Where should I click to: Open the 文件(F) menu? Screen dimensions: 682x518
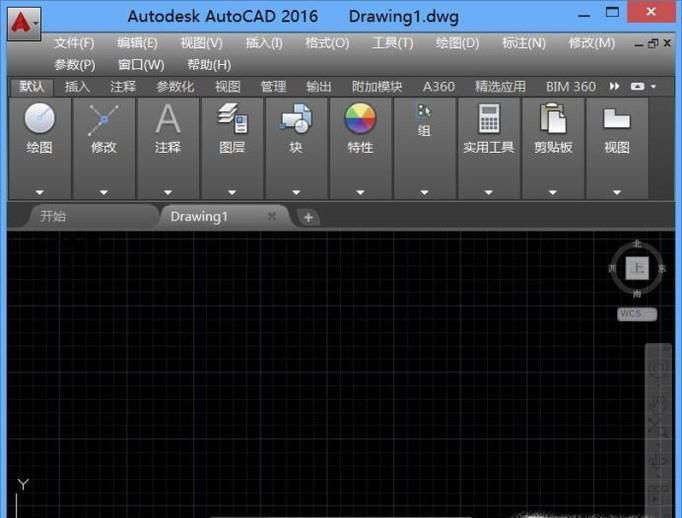(x=74, y=43)
